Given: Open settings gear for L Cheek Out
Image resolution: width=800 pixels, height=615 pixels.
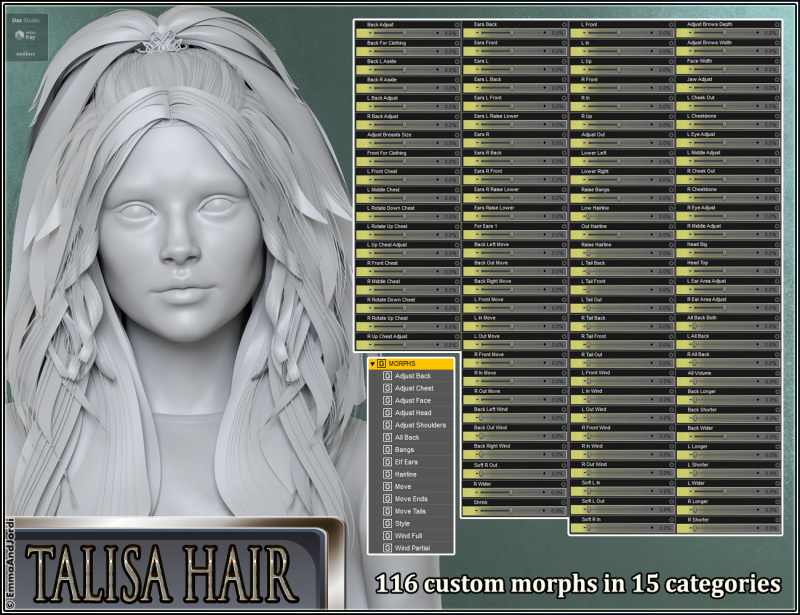Looking at the screenshot, I should coord(778,97).
